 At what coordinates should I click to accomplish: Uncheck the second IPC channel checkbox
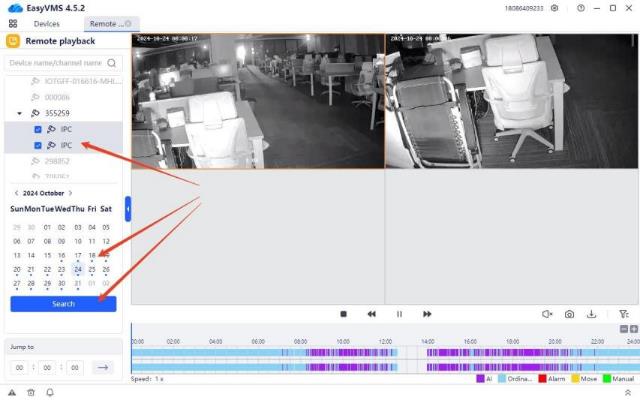pos(38,145)
